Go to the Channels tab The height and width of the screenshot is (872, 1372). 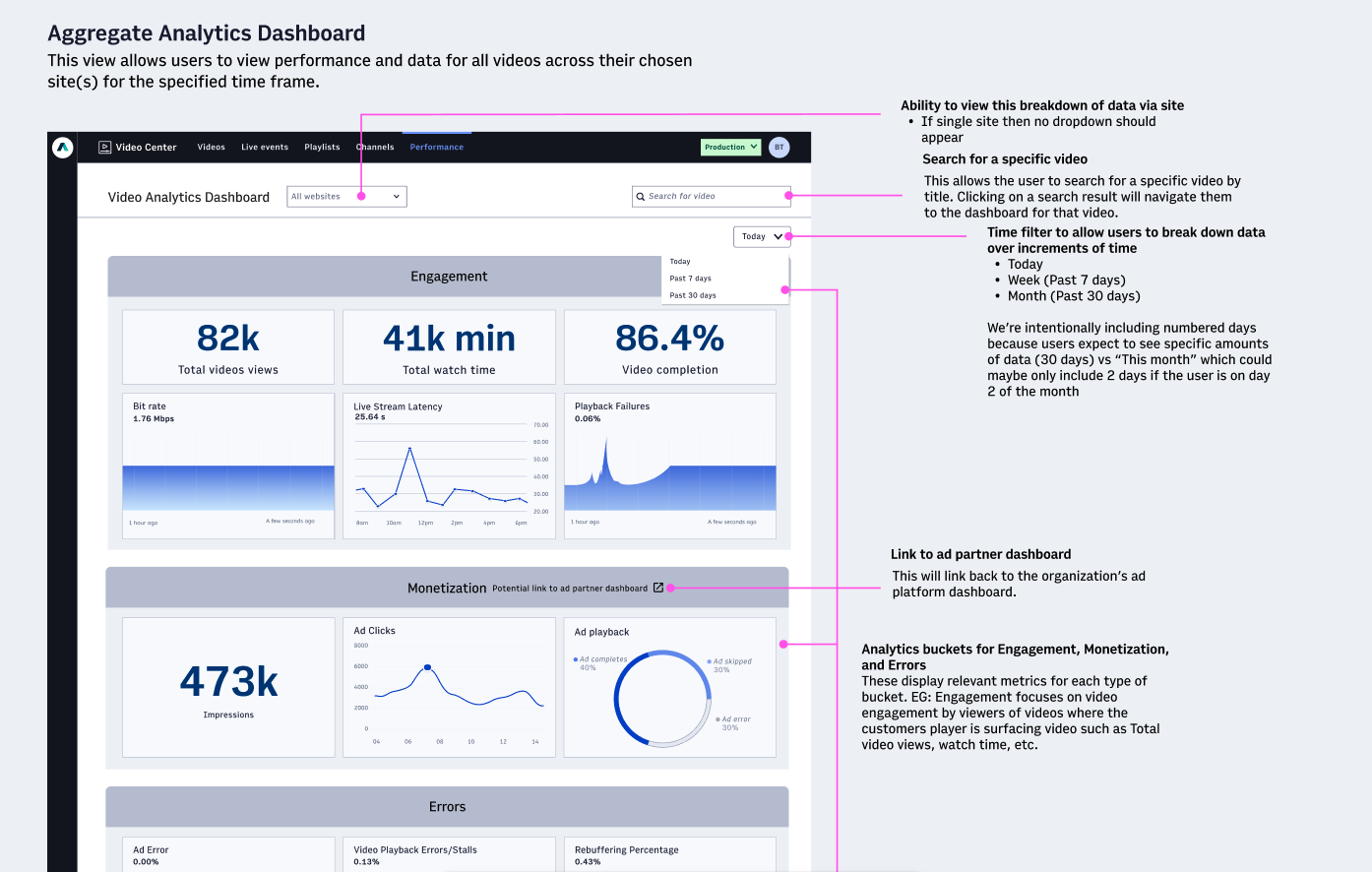click(x=375, y=148)
